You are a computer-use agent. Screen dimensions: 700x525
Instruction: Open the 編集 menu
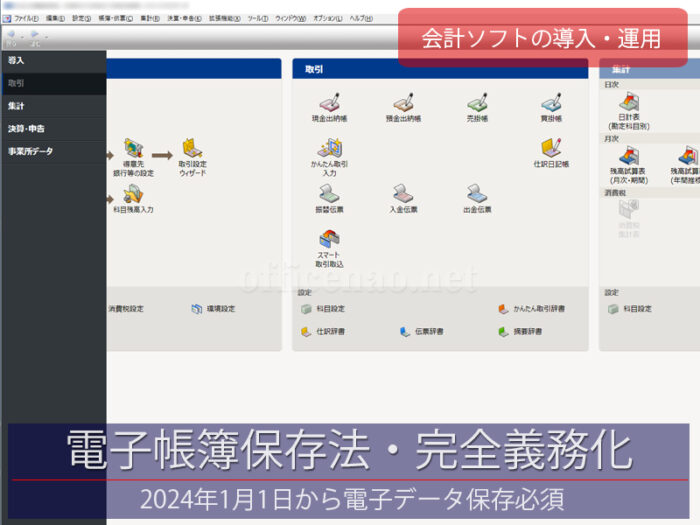(55, 18)
